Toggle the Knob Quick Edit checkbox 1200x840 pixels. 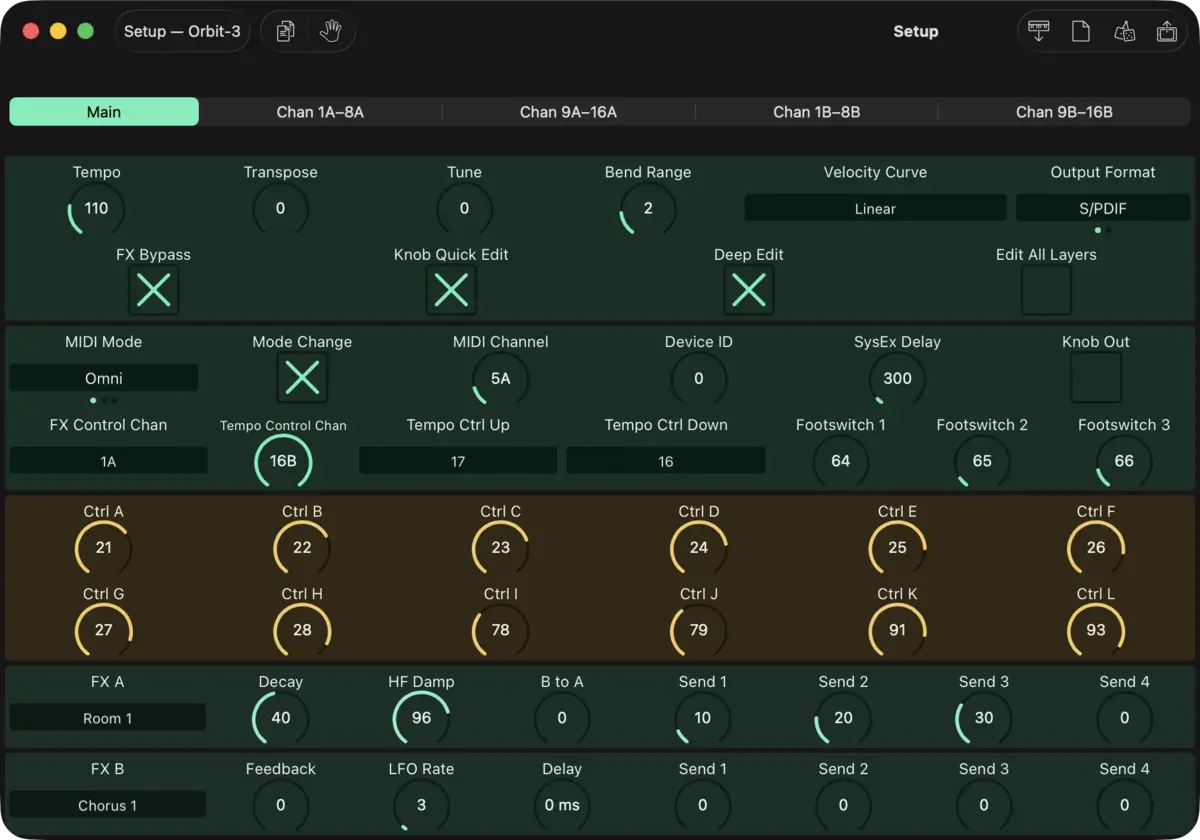(451, 291)
